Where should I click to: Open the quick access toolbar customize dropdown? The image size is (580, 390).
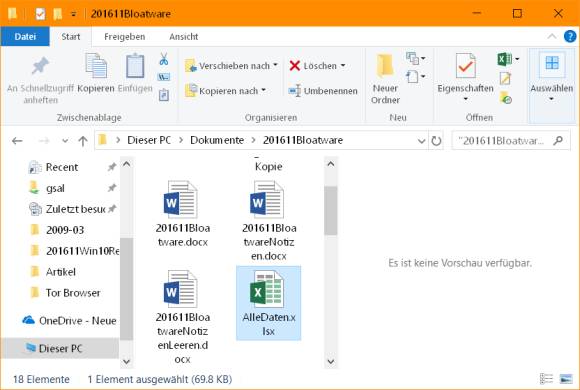(74, 14)
